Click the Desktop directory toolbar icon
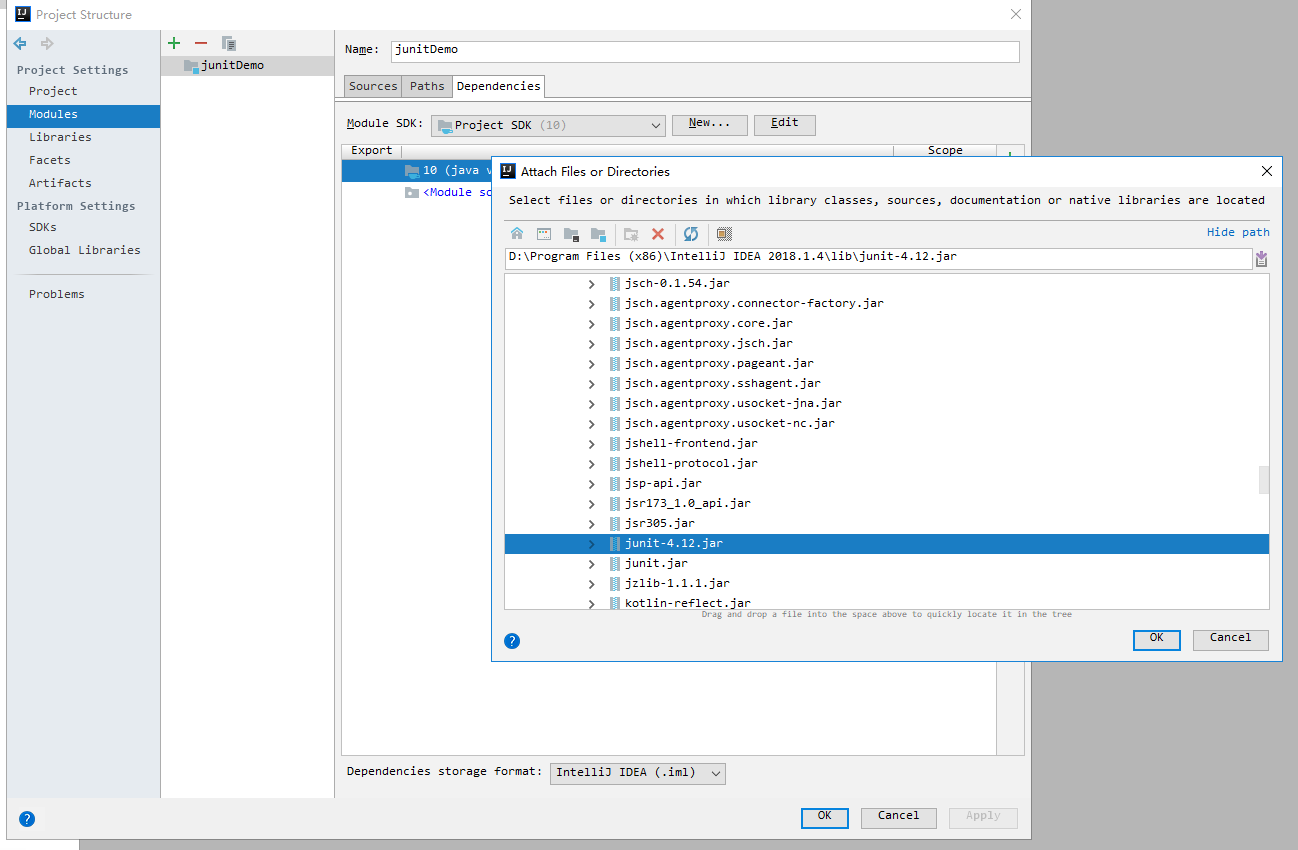 coord(544,234)
